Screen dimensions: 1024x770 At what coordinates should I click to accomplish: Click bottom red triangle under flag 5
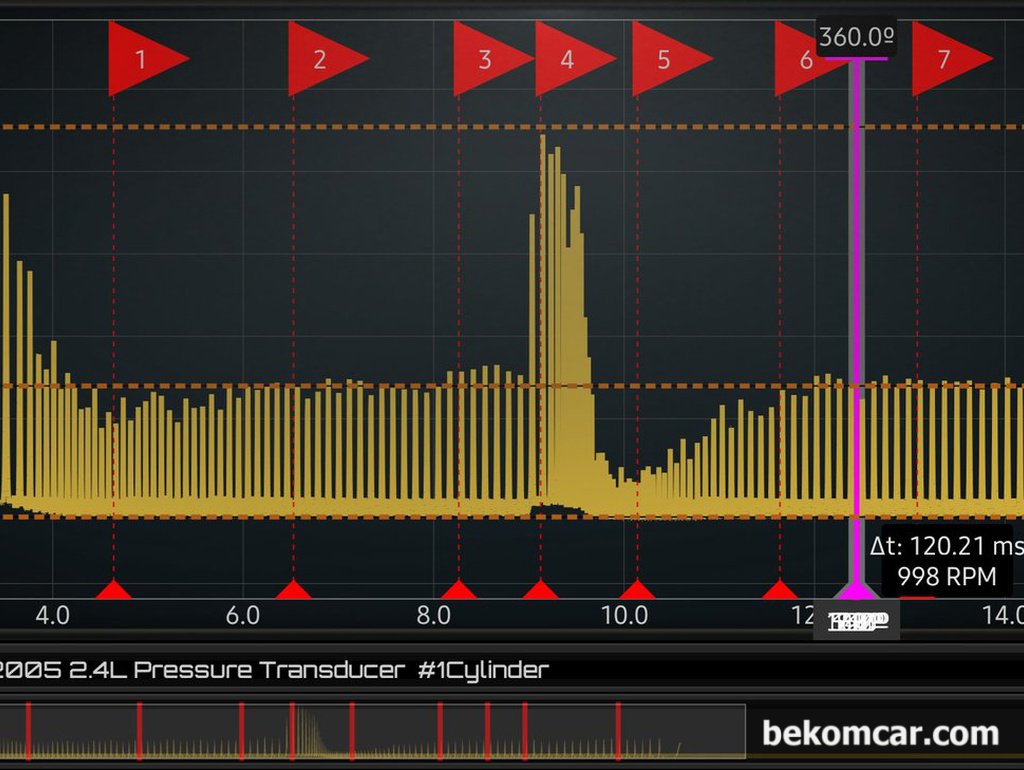tap(637, 589)
